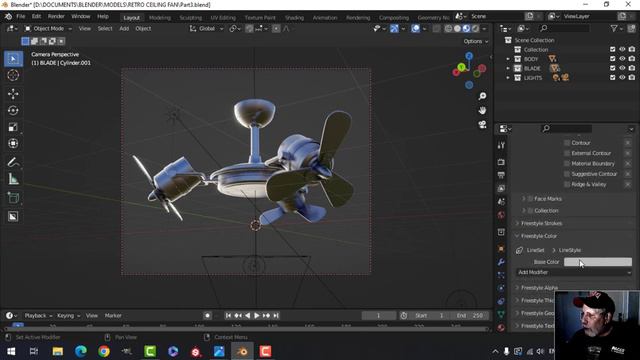This screenshot has height=360, width=640.
Task: Open the Scene properties tab
Action: [x=501, y=202]
